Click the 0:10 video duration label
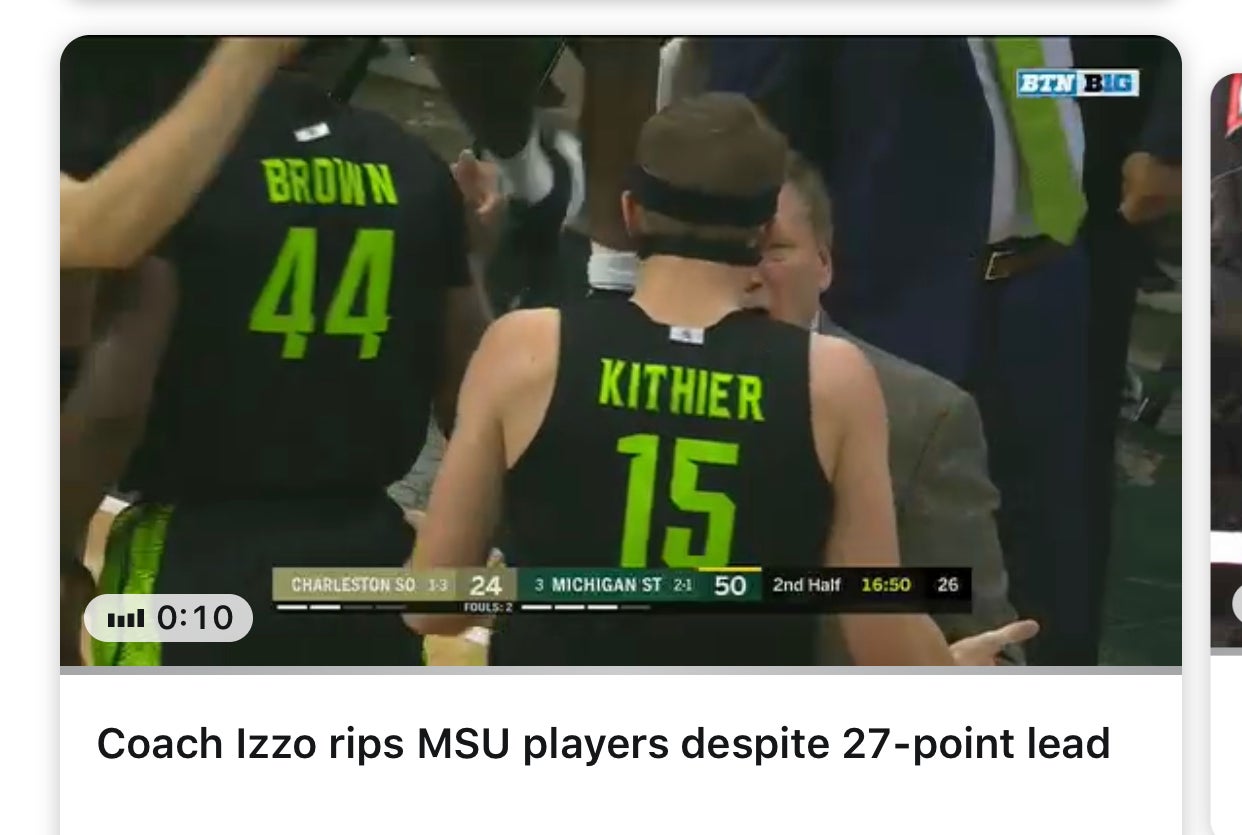The image size is (1242, 835). tap(196, 618)
